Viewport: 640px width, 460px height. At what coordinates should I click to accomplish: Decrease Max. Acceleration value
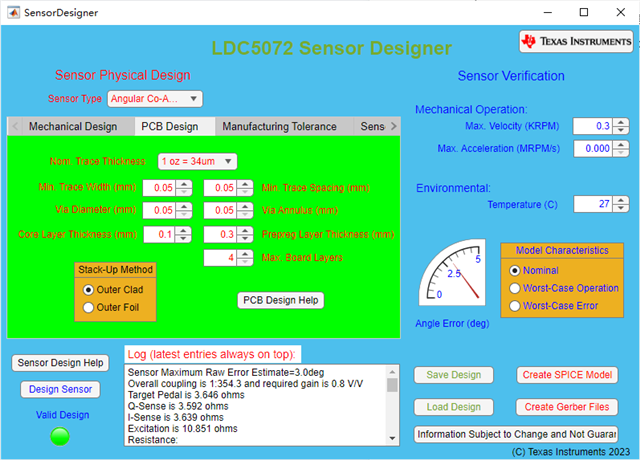tap(621, 153)
